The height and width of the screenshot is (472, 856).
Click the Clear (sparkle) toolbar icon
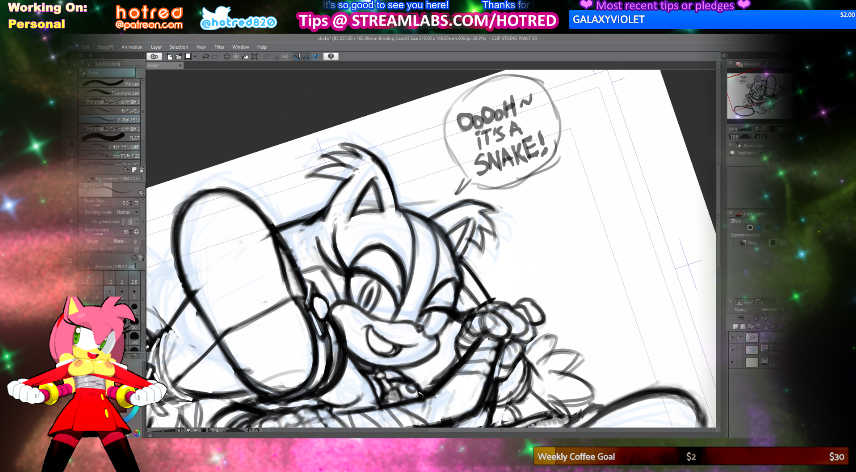227,57
